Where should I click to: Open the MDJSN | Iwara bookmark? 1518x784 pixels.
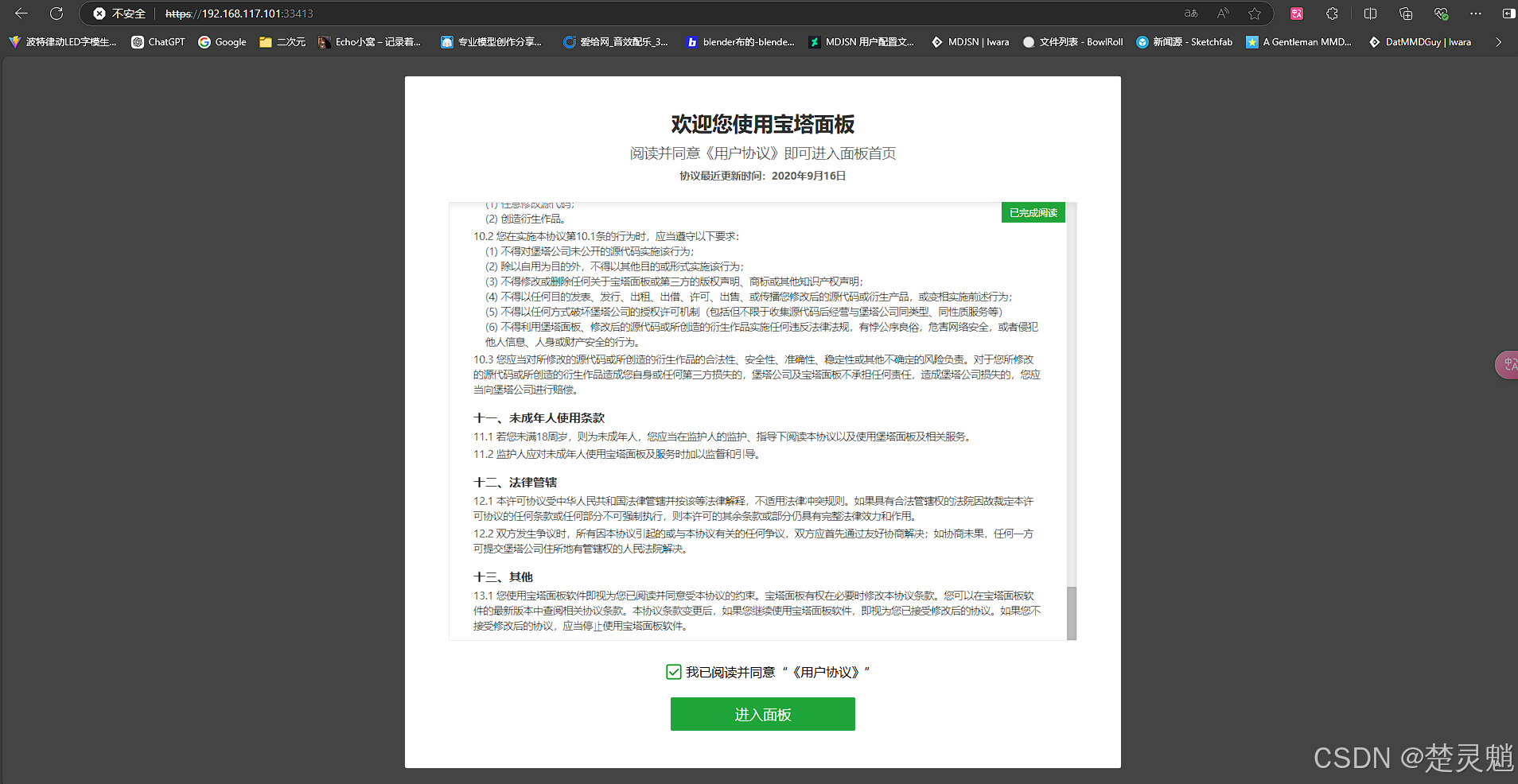[x=971, y=42]
